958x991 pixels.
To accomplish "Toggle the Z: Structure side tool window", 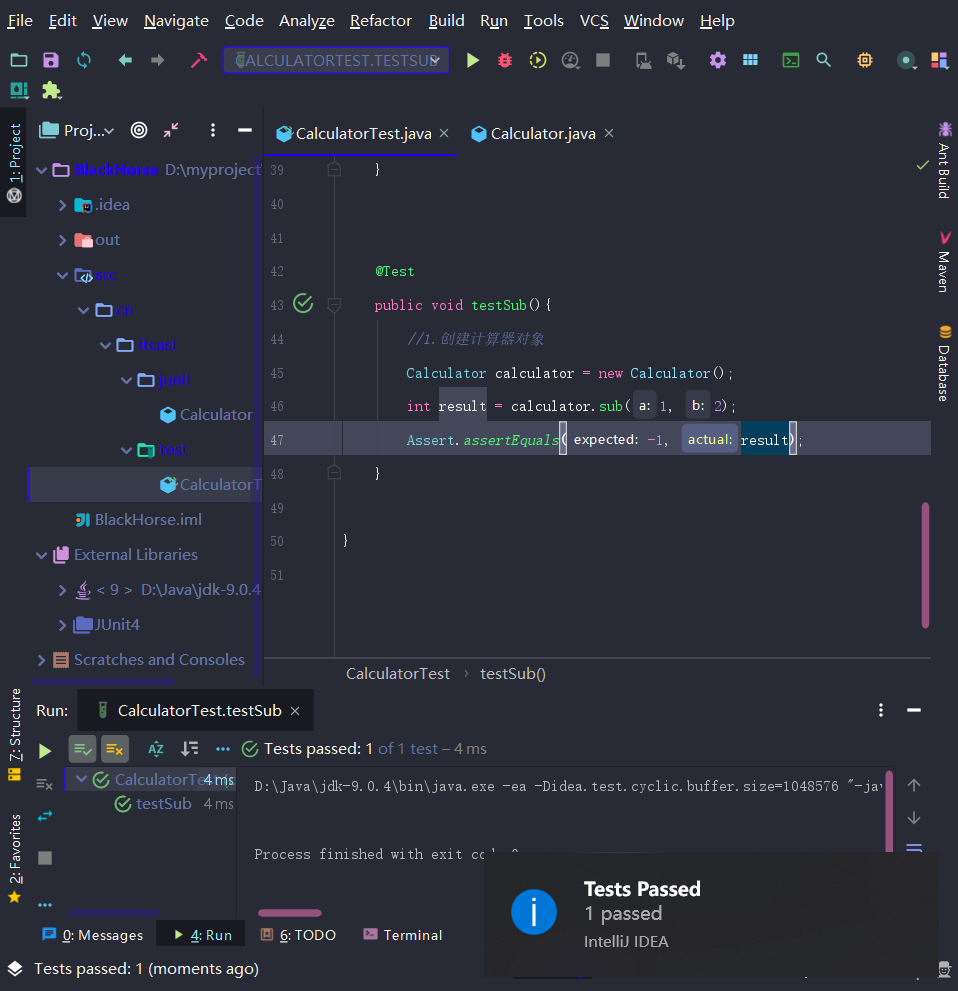I will point(15,734).
